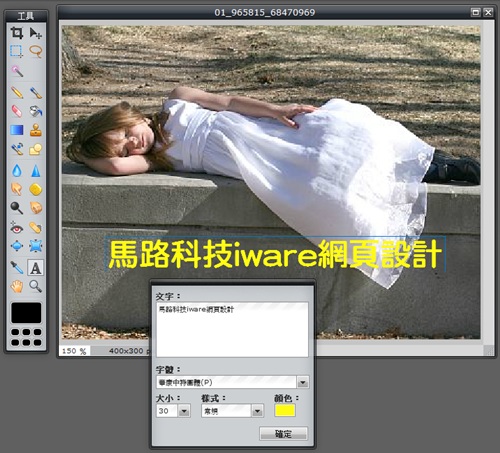Select the Crop tool
The image size is (500, 453).
click(17, 33)
